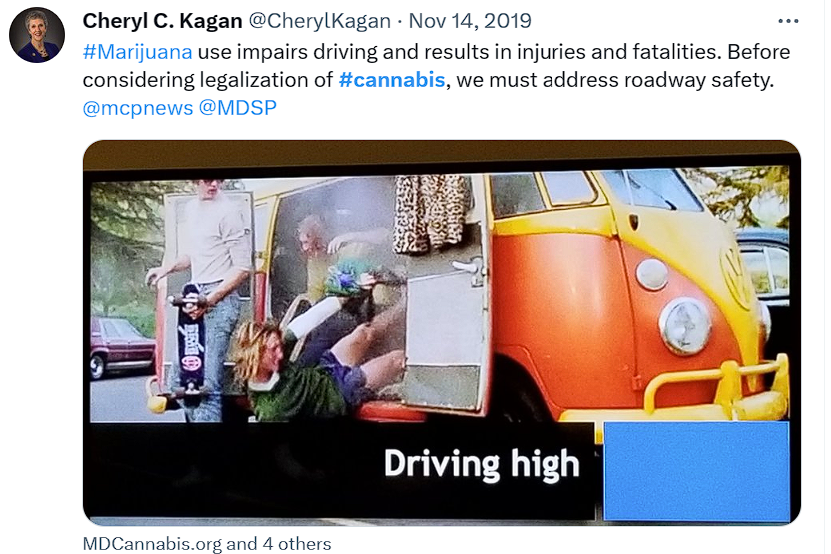Click the leopard print curtain in the van

point(431,213)
